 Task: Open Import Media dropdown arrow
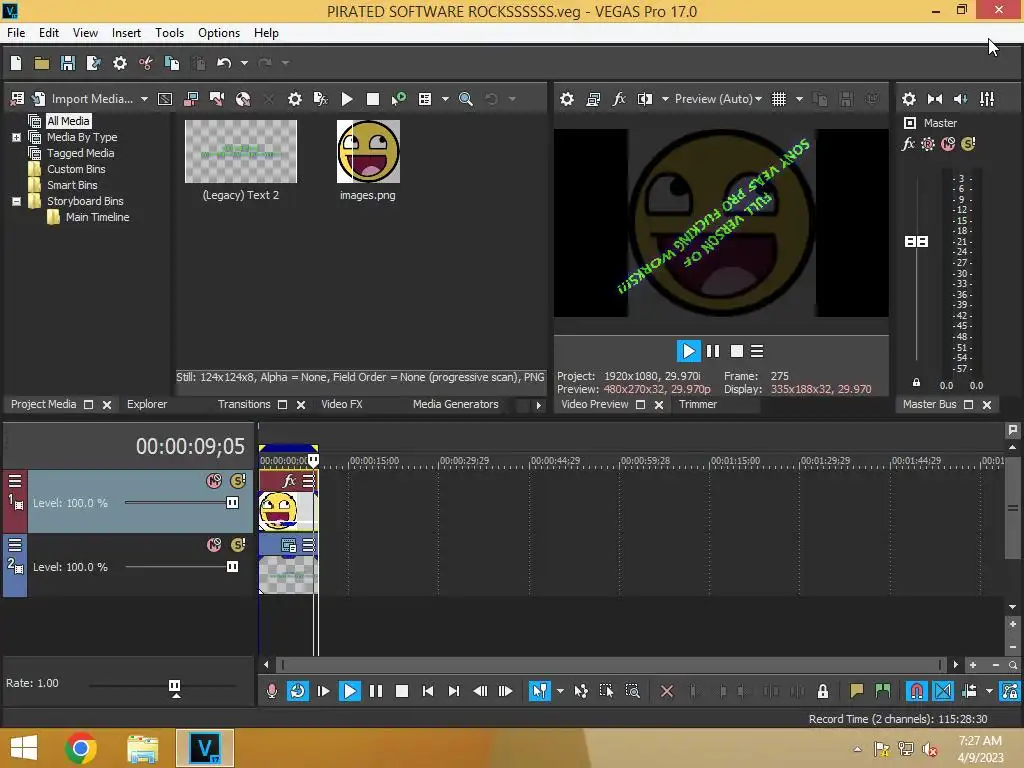[x=144, y=99]
